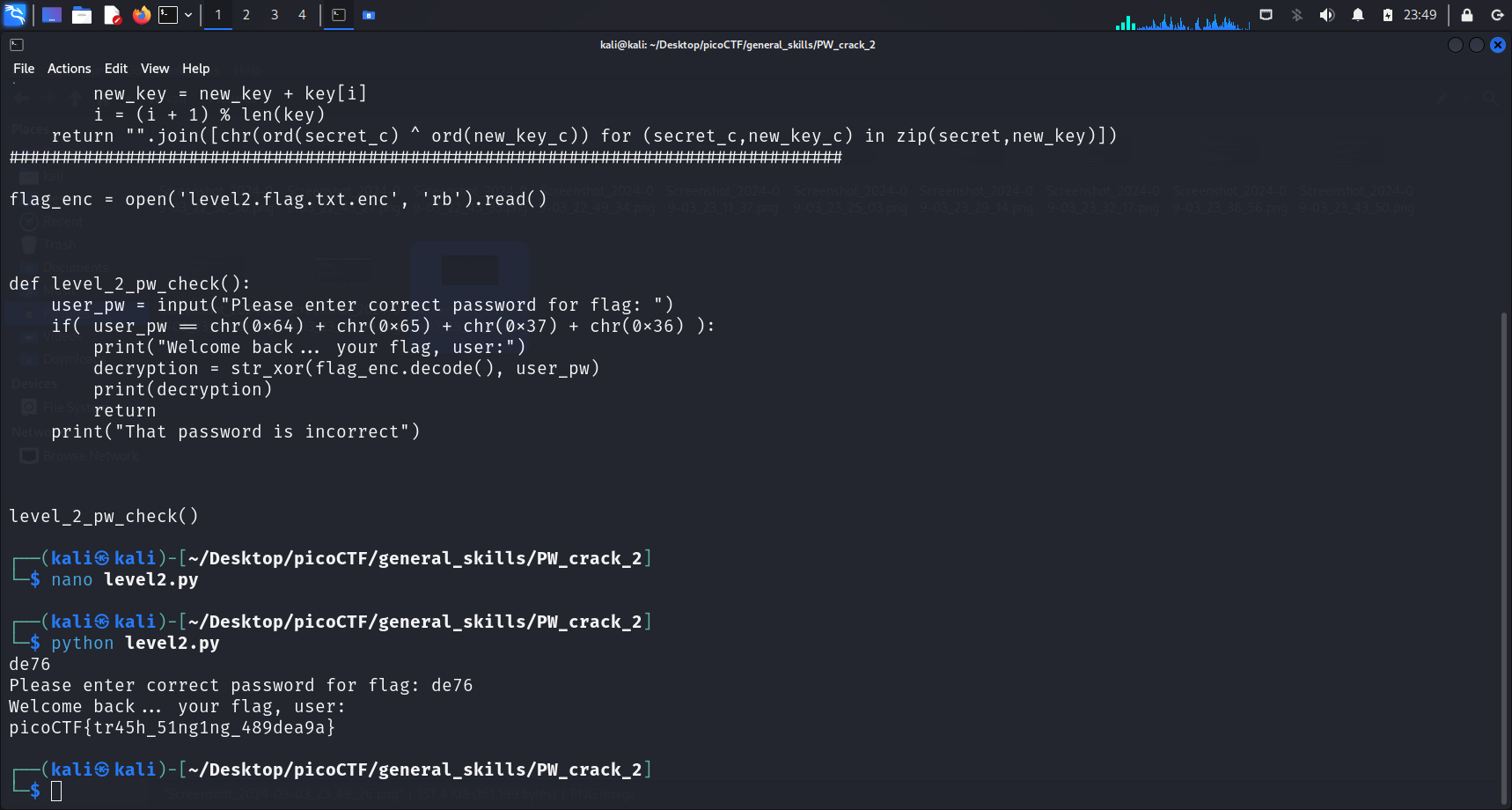Switch to workspace 2
This screenshot has width=1512, height=810.
coord(246,15)
